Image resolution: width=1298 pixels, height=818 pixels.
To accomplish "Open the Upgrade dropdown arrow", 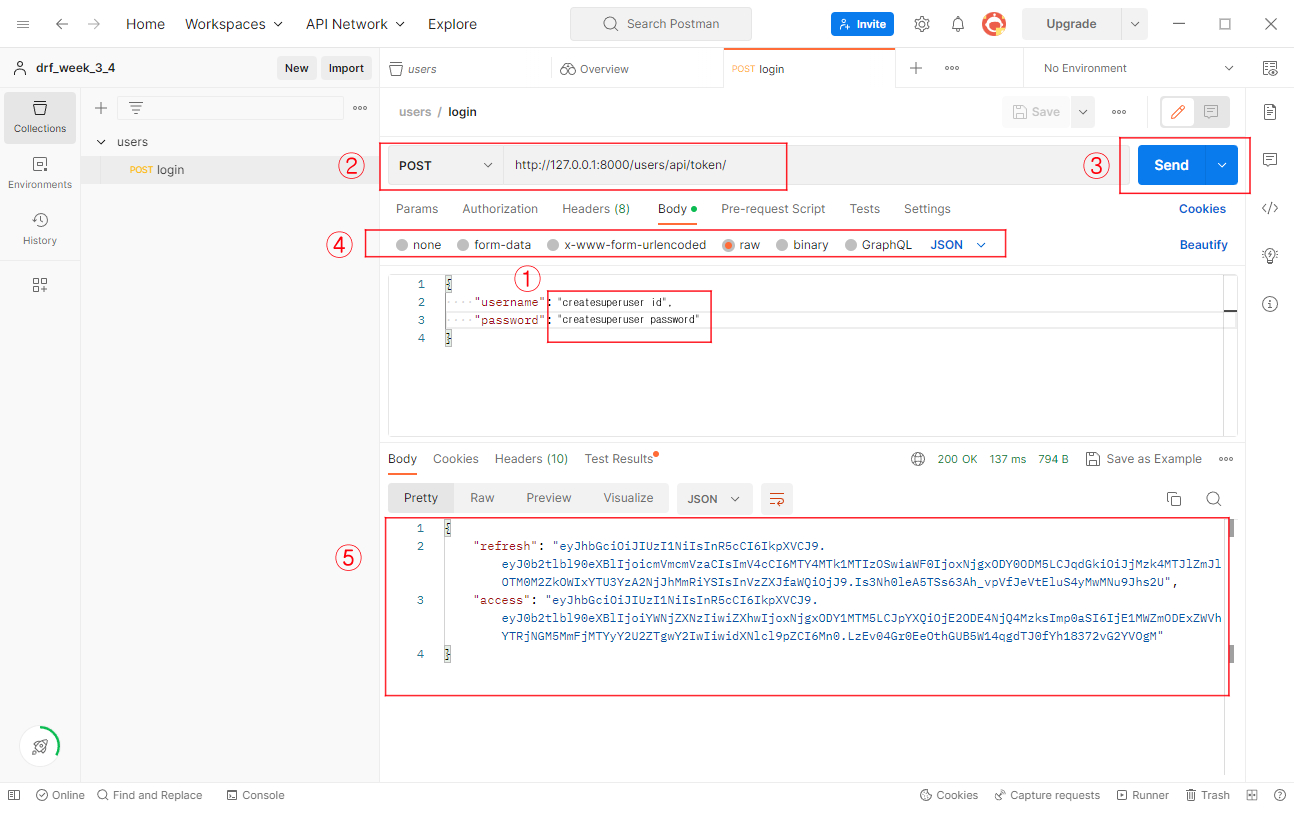I will (x=1134, y=24).
